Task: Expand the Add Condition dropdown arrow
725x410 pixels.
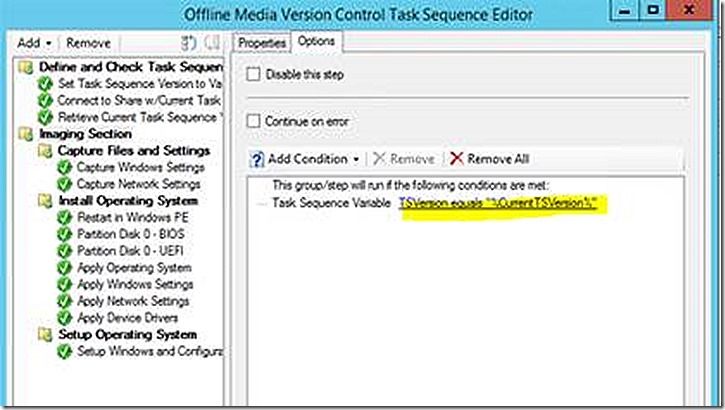Action: click(356, 159)
